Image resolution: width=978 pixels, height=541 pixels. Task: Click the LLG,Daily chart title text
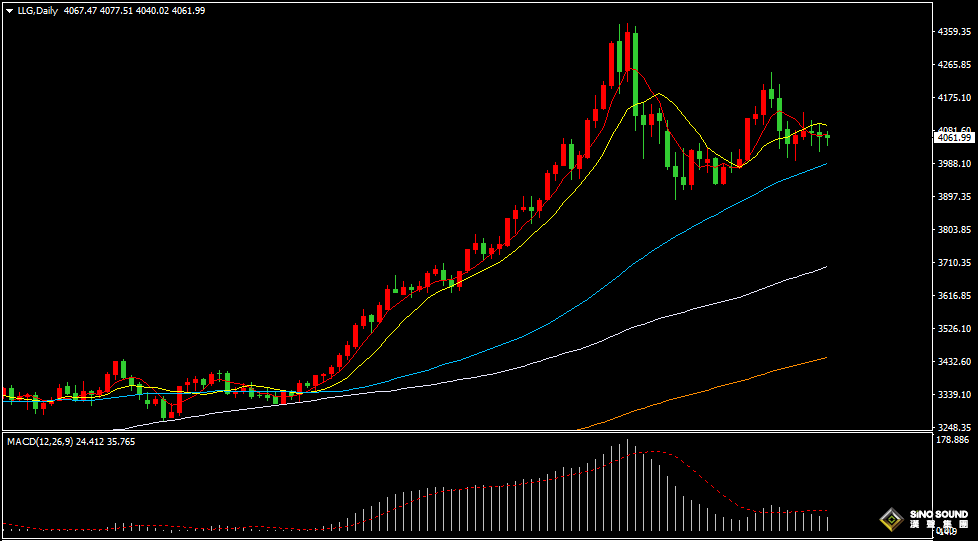37,11
